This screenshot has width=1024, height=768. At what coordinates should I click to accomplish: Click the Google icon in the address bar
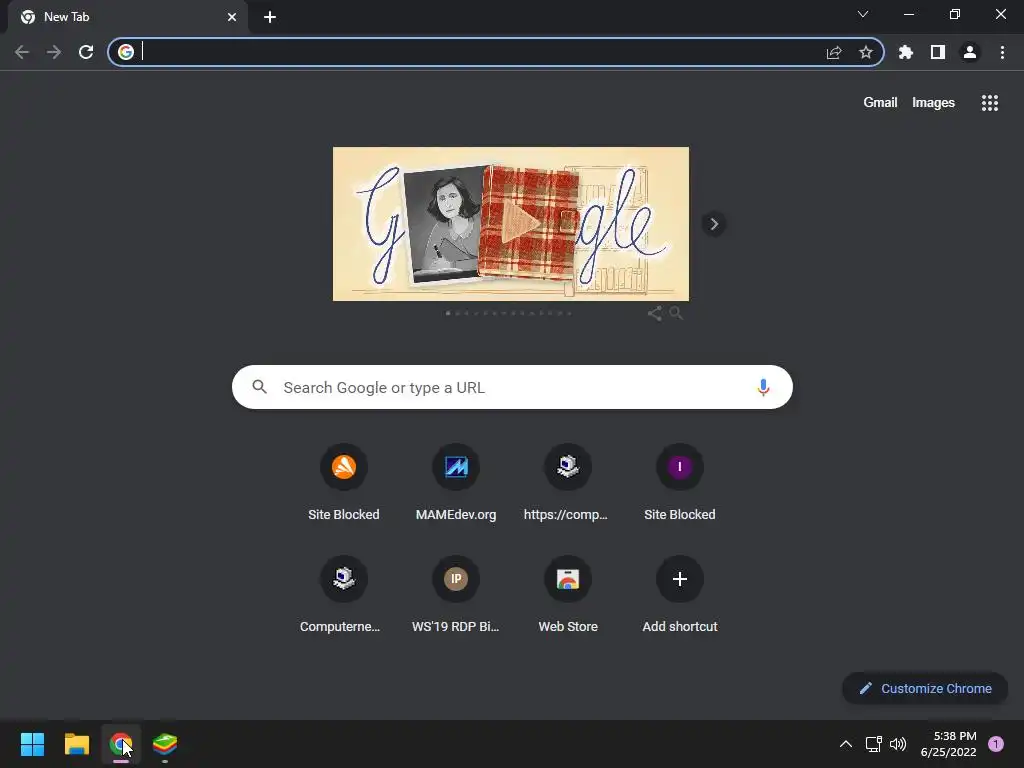tap(126, 52)
